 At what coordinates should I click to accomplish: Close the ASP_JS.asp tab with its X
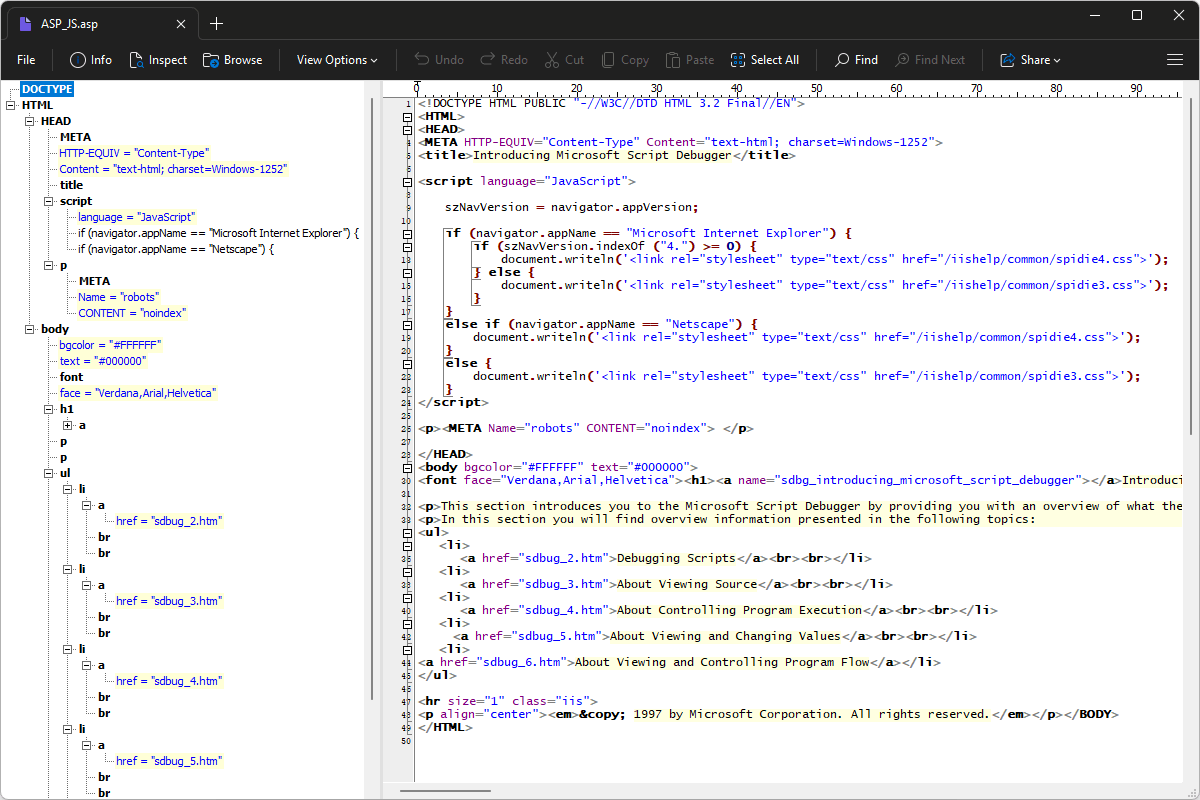pyautogui.click(x=181, y=24)
